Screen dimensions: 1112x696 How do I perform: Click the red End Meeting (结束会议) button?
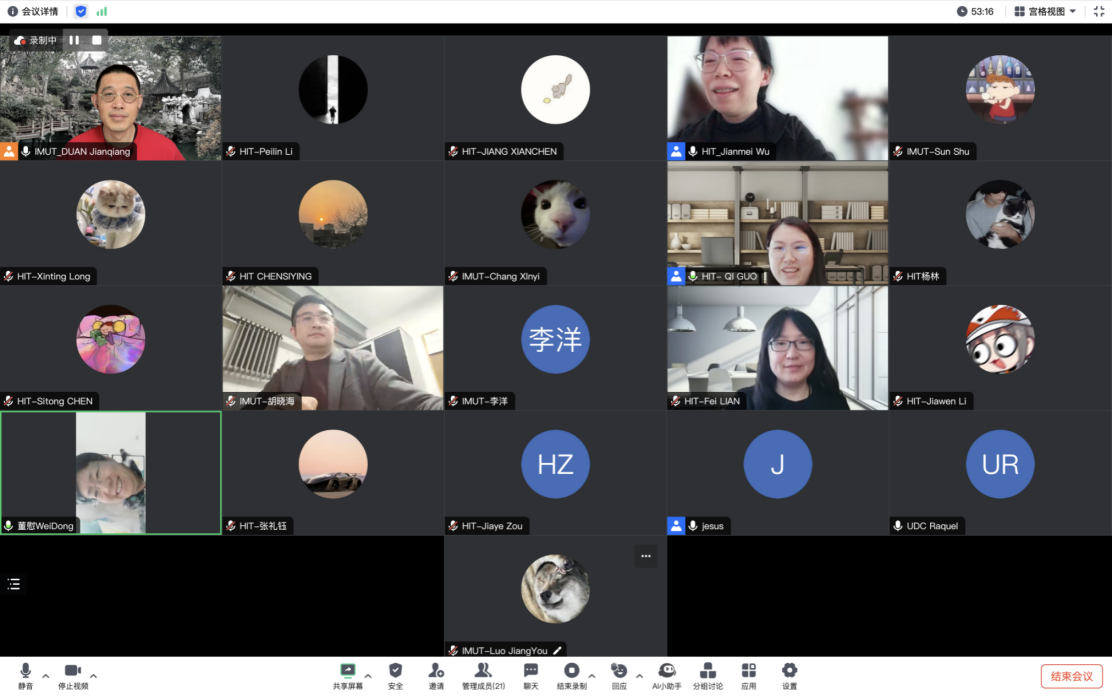pyautogui.click(x=1071, y=676)
